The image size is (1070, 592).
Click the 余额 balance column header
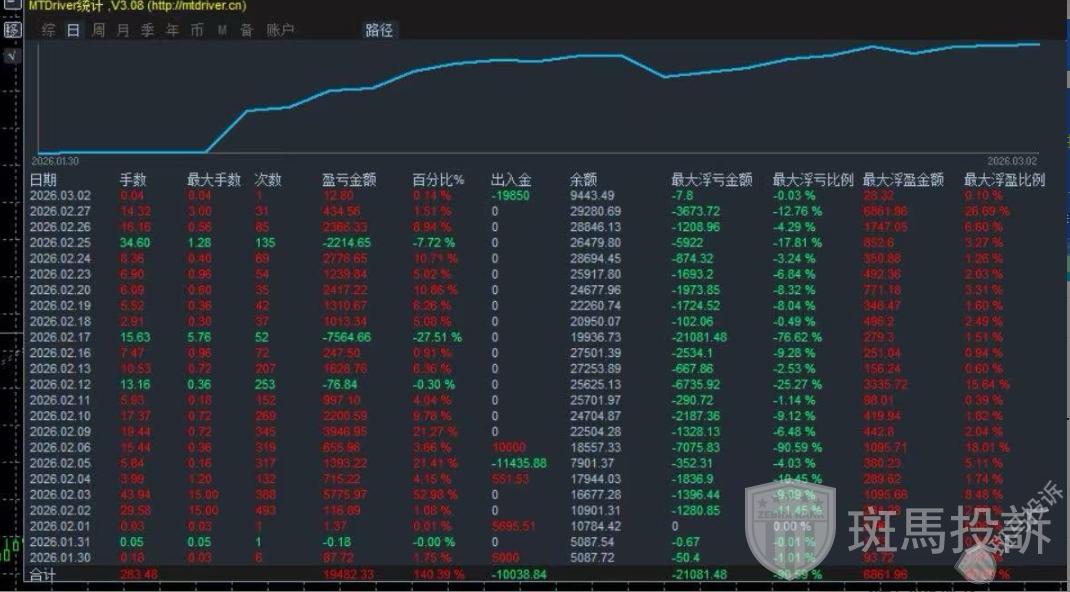pos(583,180)
